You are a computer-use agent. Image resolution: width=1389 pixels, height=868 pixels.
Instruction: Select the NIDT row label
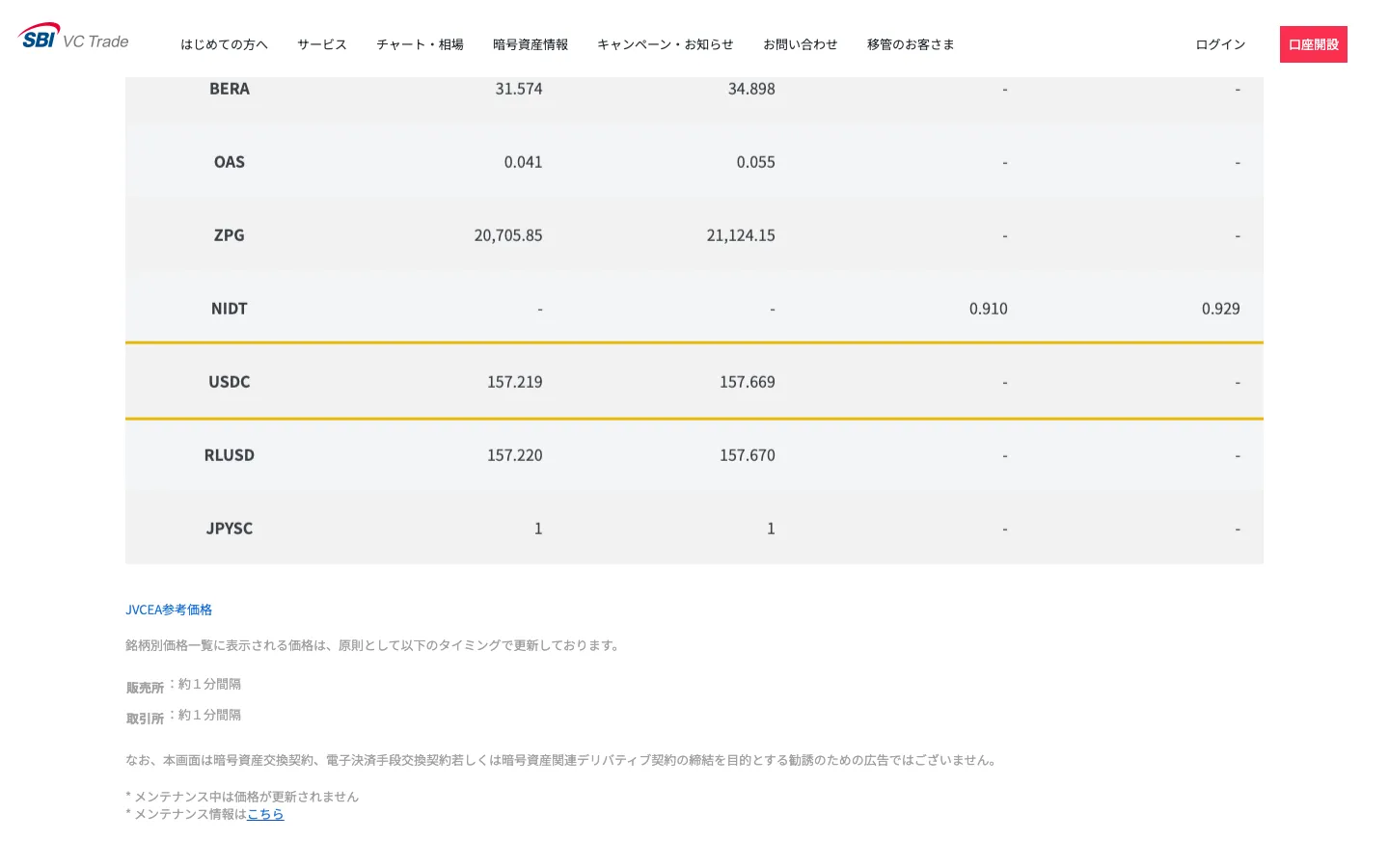point(230,309)
